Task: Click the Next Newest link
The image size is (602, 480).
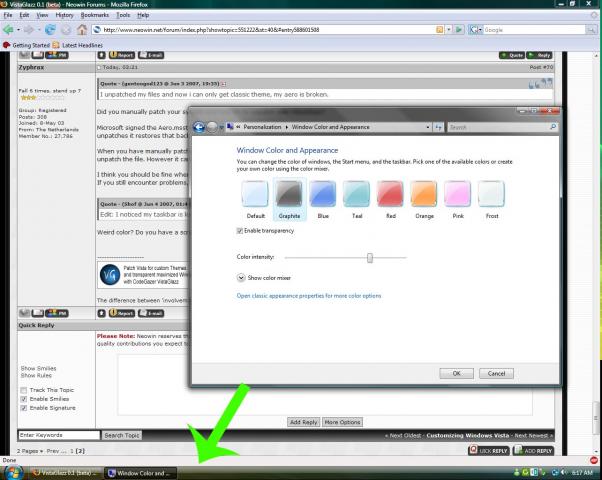Action: point(531,435)
